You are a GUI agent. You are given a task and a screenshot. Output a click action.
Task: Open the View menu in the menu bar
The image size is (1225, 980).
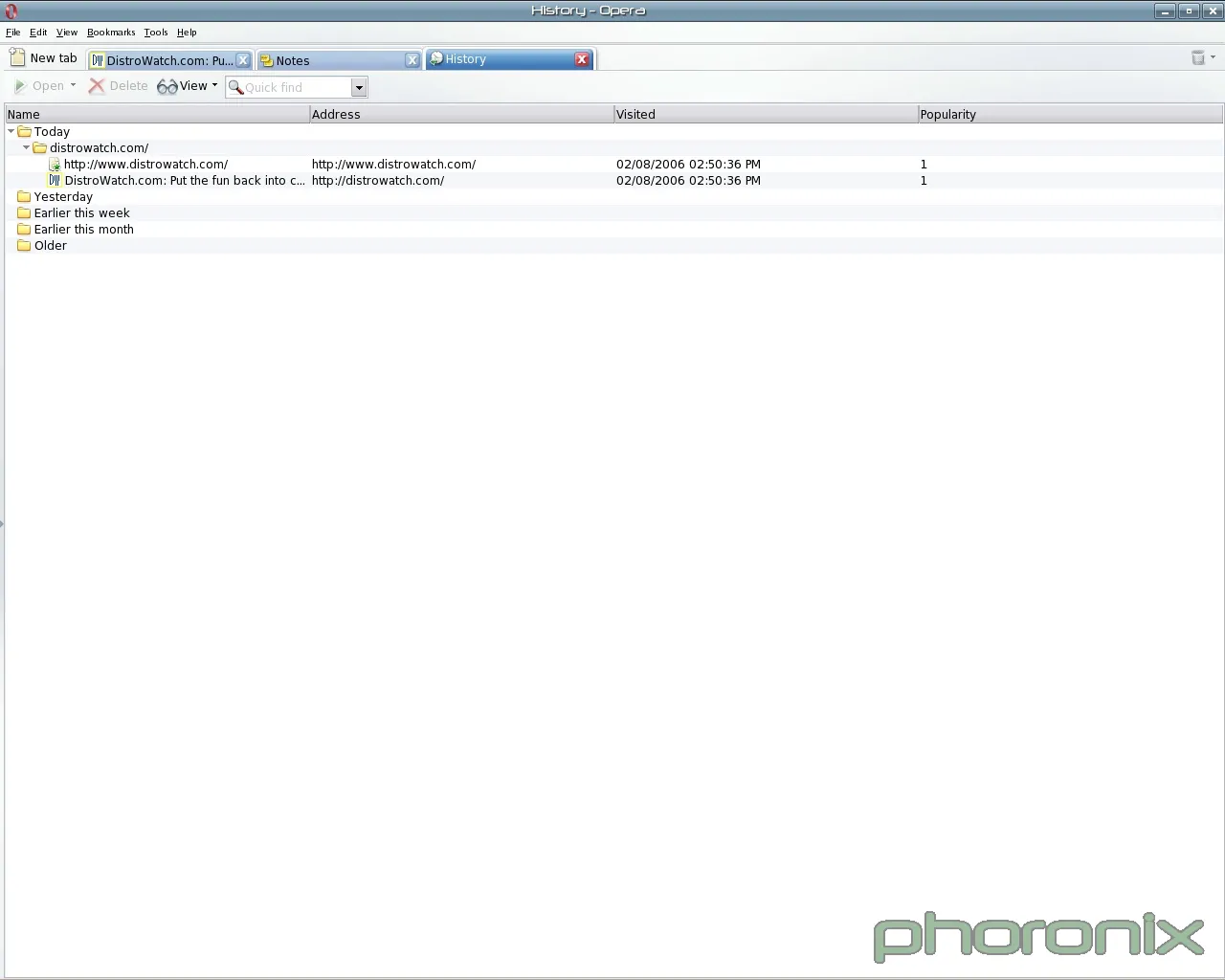coord(67,33)
